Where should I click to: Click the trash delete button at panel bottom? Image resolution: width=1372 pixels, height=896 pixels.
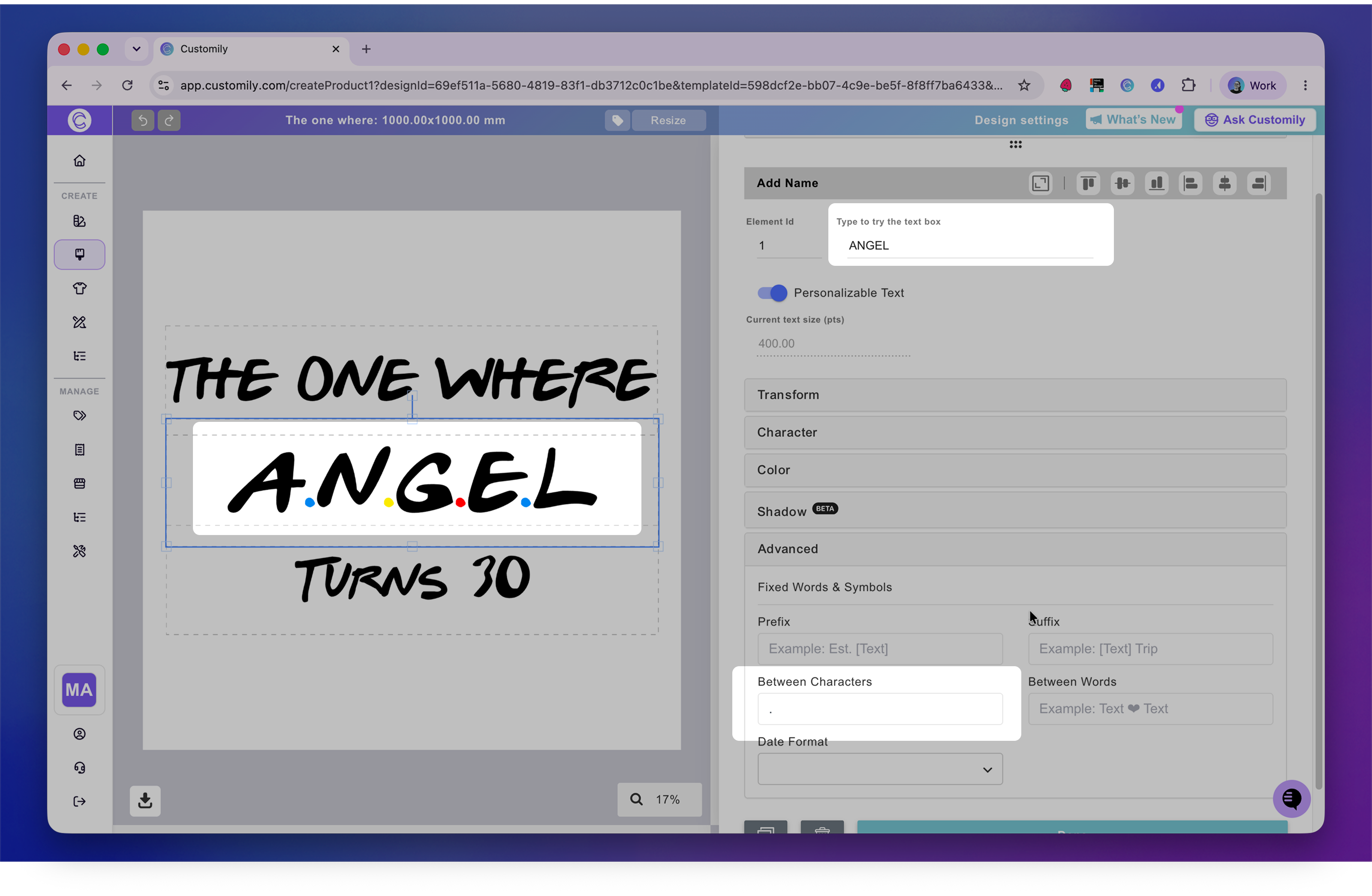pos(822,828)
